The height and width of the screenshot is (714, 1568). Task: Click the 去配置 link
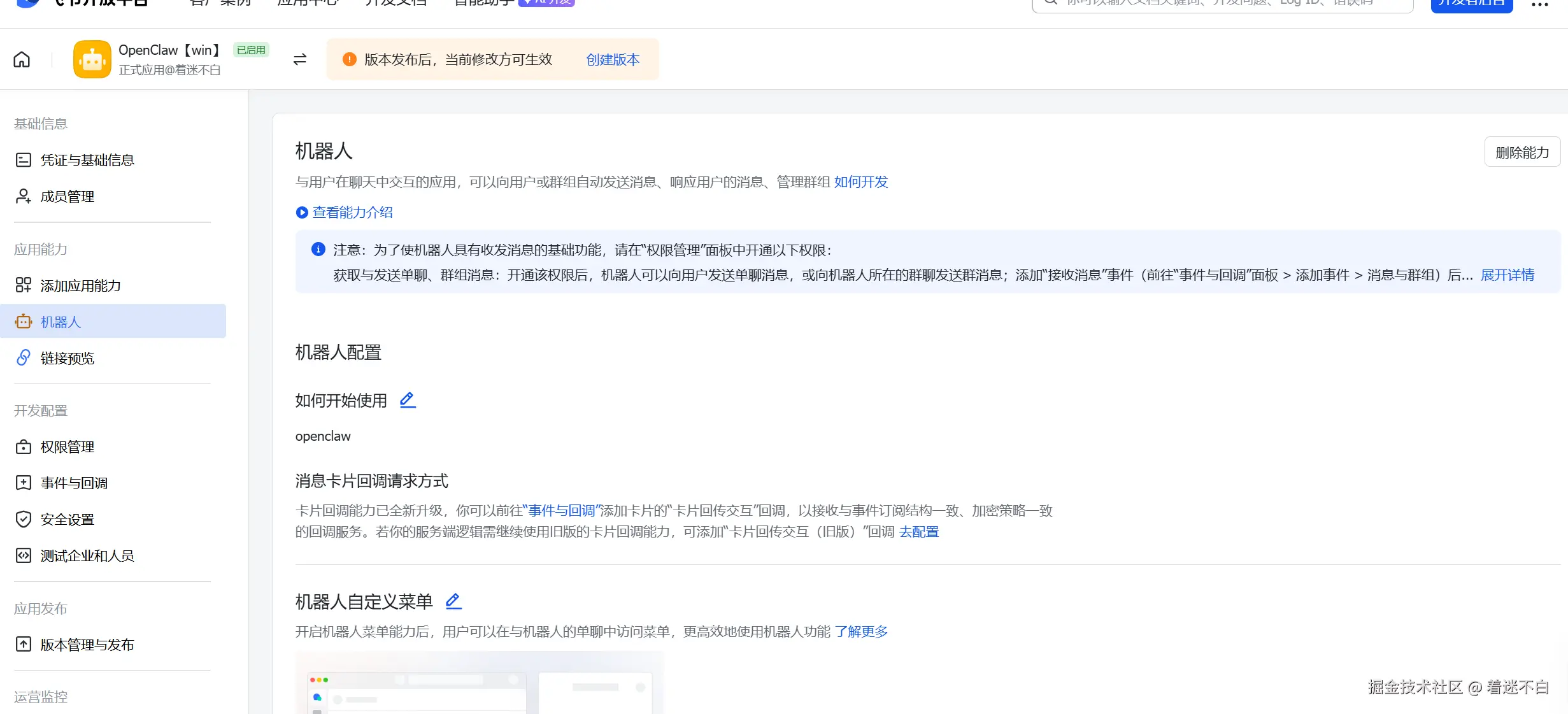pyautogui.click(x=919, y=531)
